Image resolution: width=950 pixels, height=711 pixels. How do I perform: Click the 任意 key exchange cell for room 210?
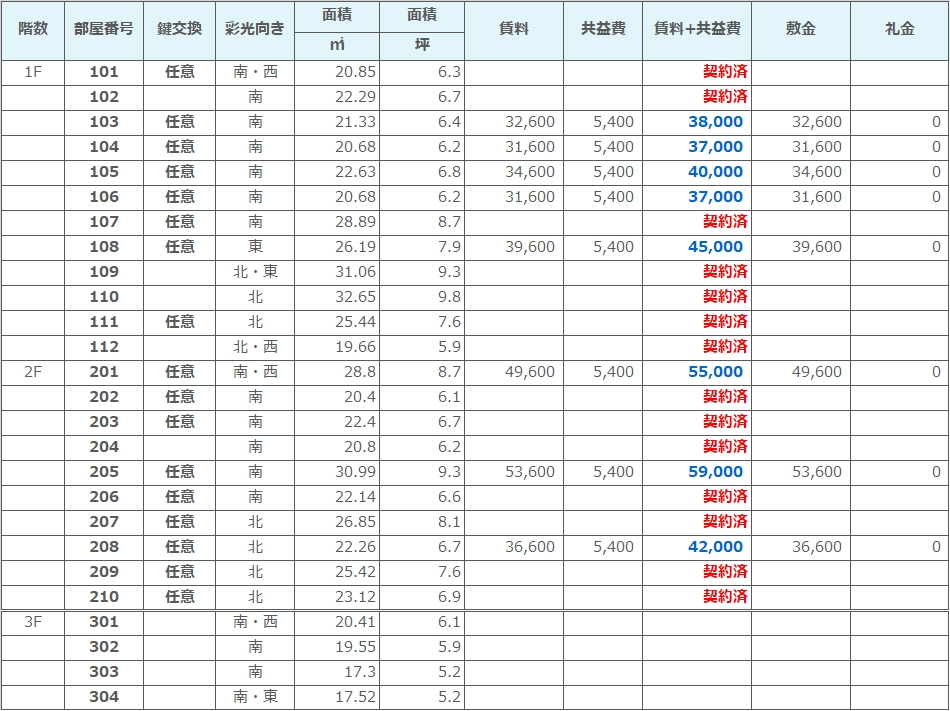click(180, 597)
